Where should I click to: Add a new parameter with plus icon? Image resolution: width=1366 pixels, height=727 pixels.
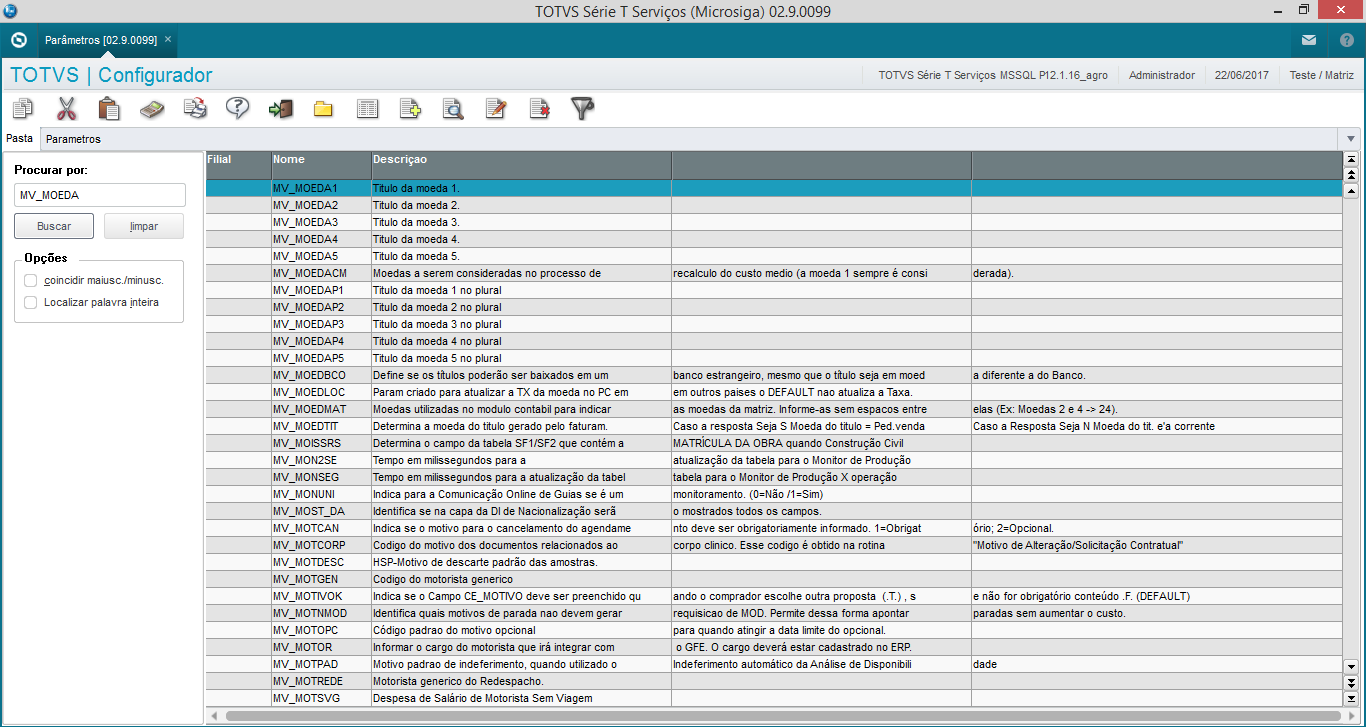click(x=410, y=108)
